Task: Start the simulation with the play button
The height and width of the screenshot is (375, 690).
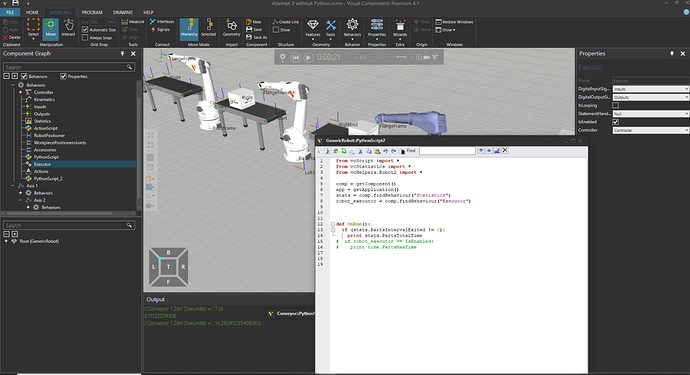Action: click(x=308, y=57)
